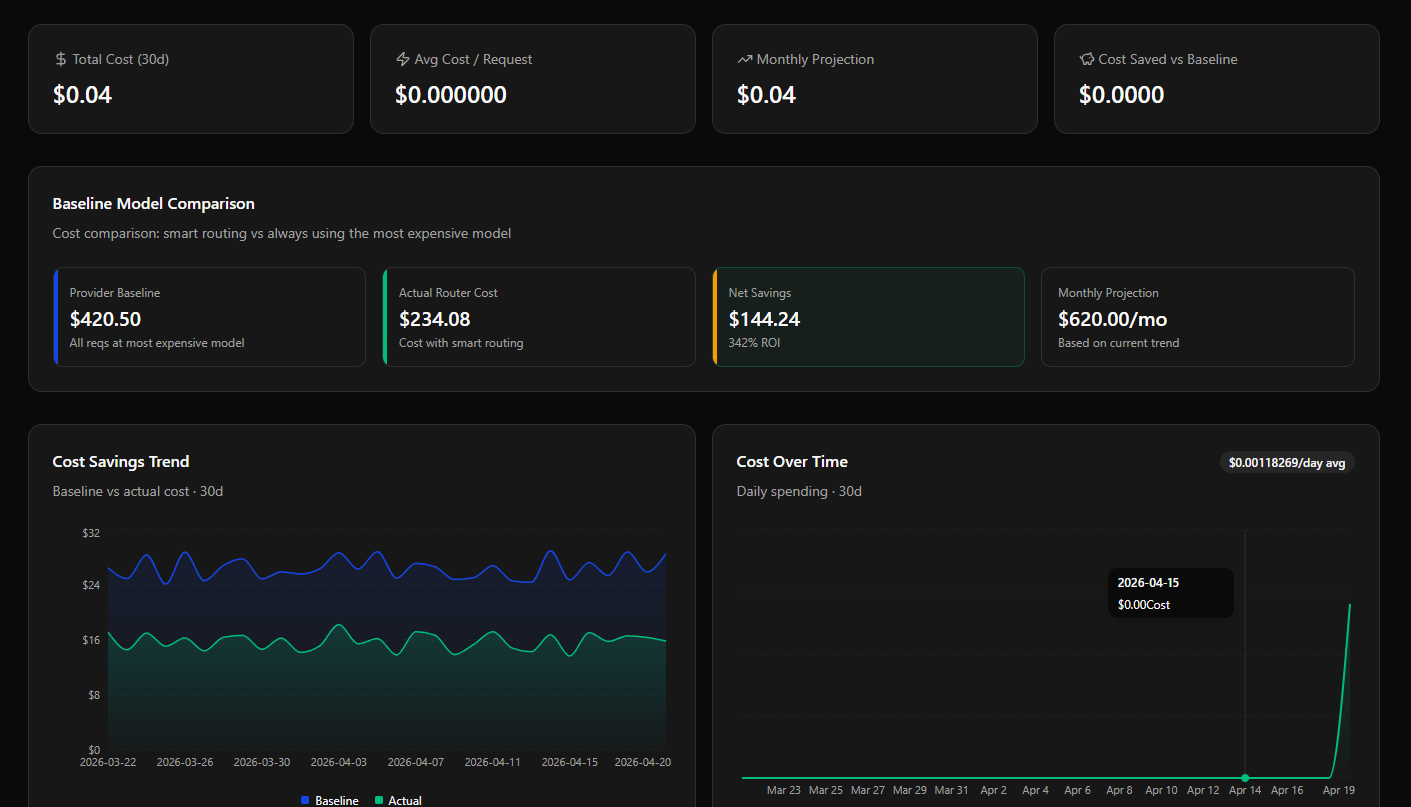Click the 2026-04-15 tooltip on Cost Over Time
The image size is (1411, 807).
1170,592
